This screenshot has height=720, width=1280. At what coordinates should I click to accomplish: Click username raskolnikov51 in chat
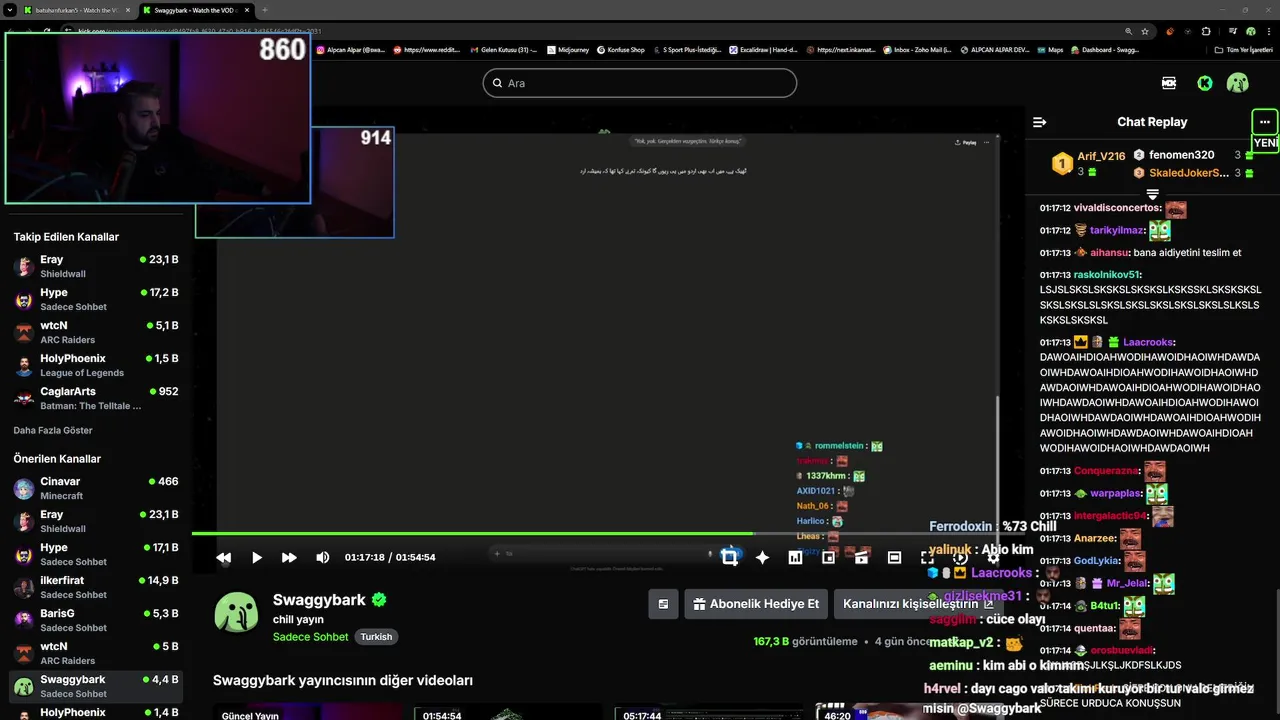[x=1106, y=274]
